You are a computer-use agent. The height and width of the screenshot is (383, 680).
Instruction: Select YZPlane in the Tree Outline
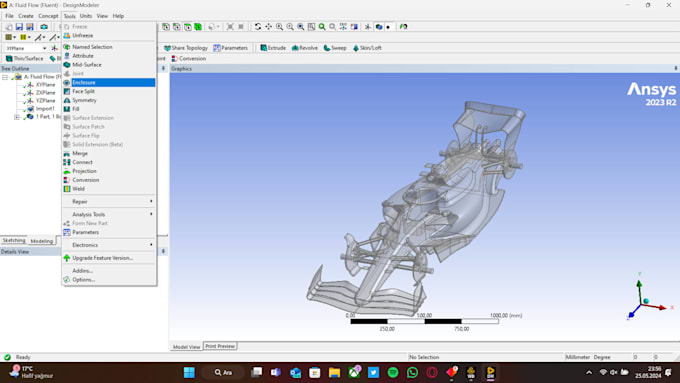tap(45, 101)
